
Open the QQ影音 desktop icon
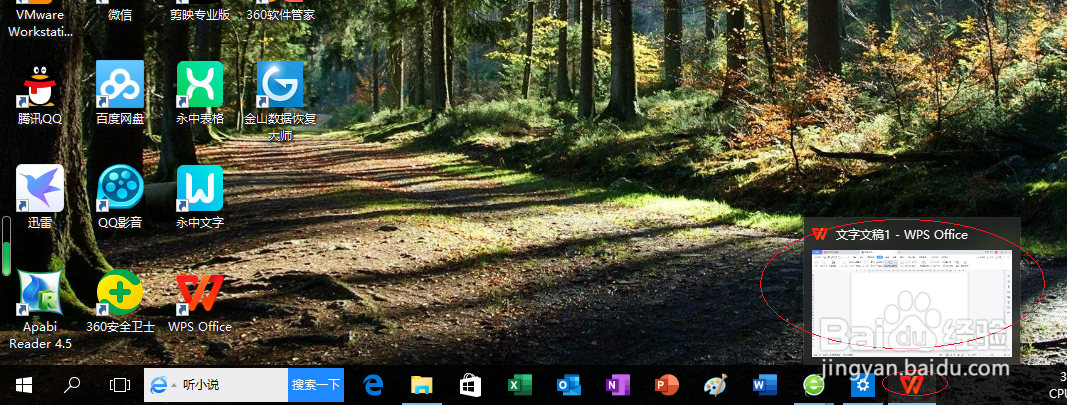coord(120,197)
